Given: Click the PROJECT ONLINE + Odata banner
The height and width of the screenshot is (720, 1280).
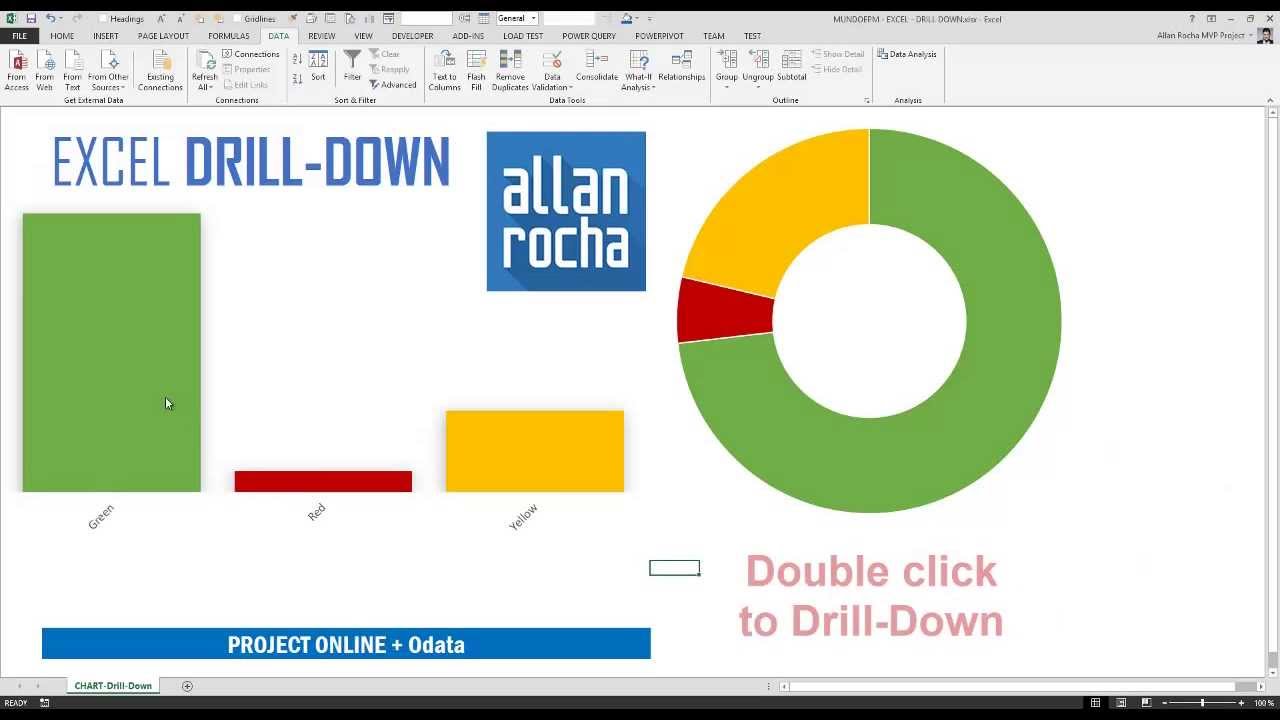Looking at the screenshot, I should point(346,644).
